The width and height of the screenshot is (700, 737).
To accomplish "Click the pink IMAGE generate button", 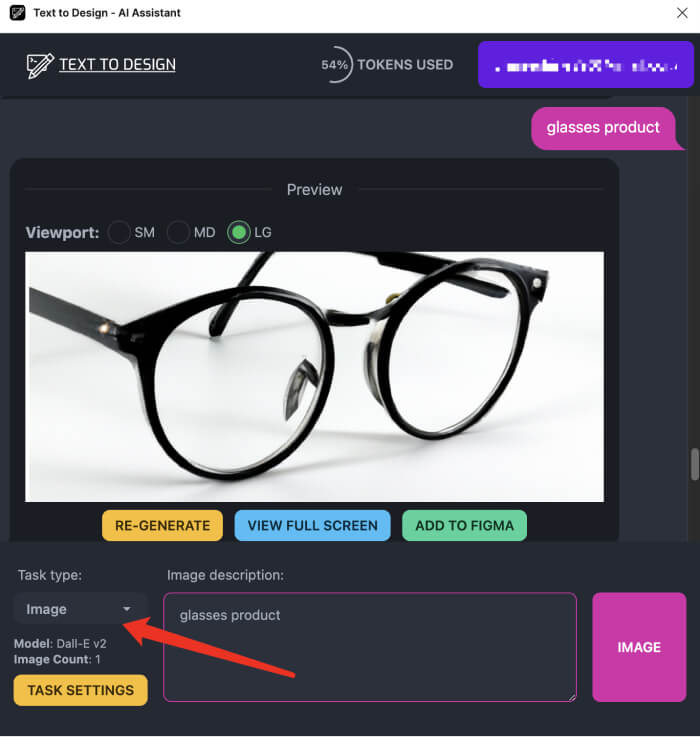I will pos(639,647).
